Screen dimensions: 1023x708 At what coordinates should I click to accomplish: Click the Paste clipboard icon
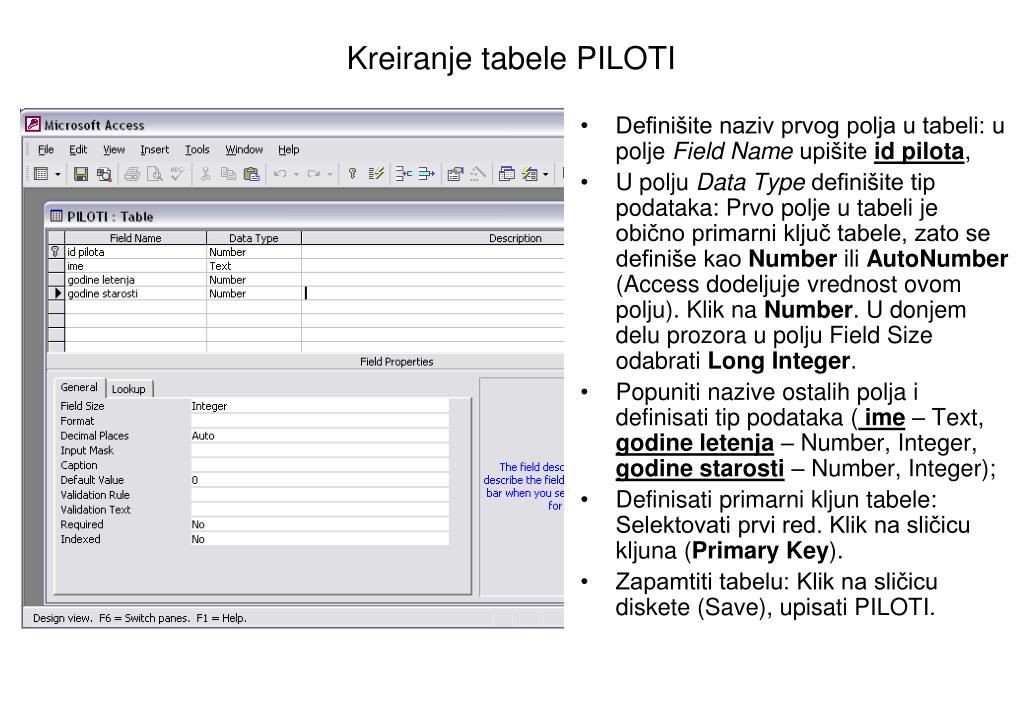(x=251, y=174)
